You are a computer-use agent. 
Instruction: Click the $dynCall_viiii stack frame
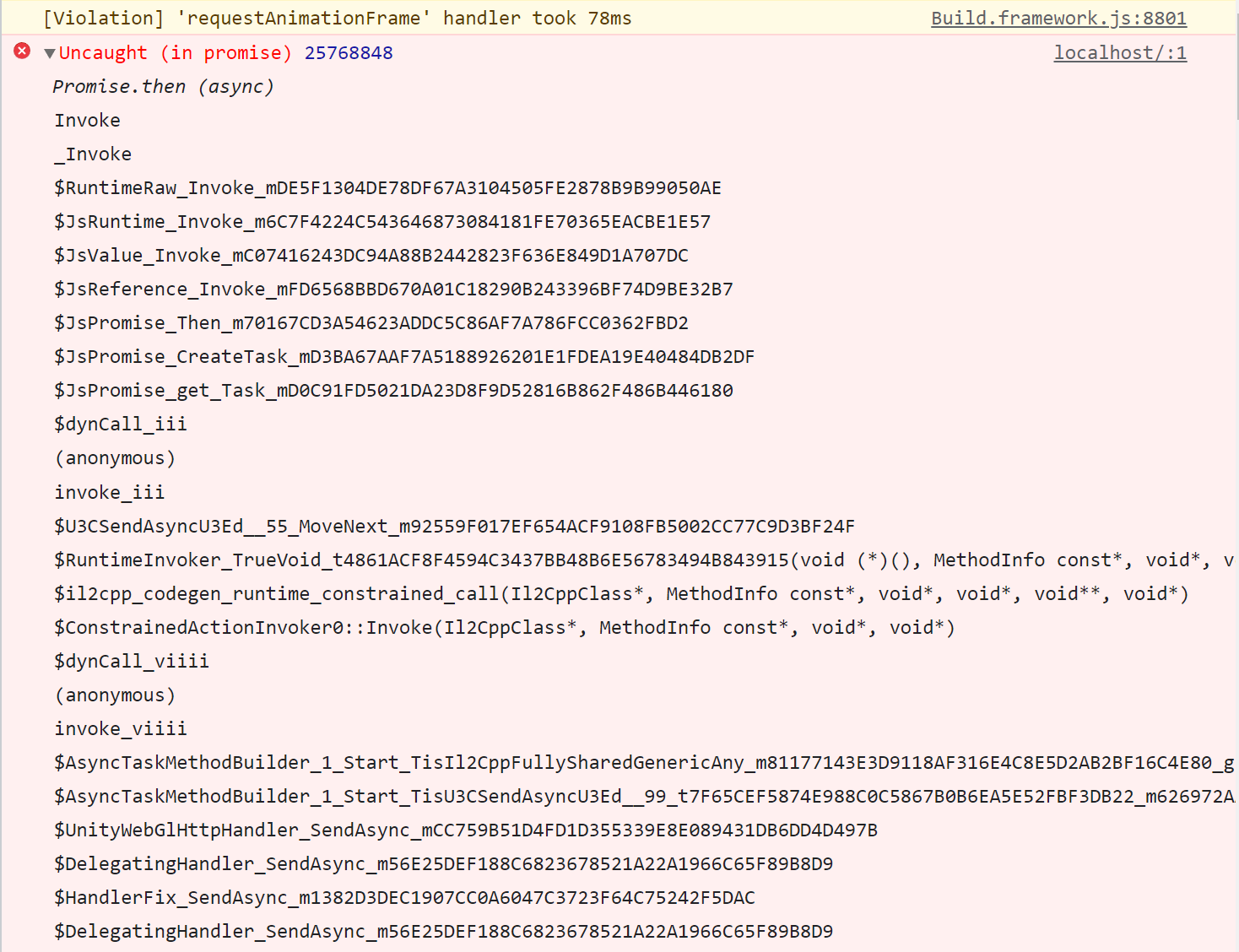coord(132,662)
